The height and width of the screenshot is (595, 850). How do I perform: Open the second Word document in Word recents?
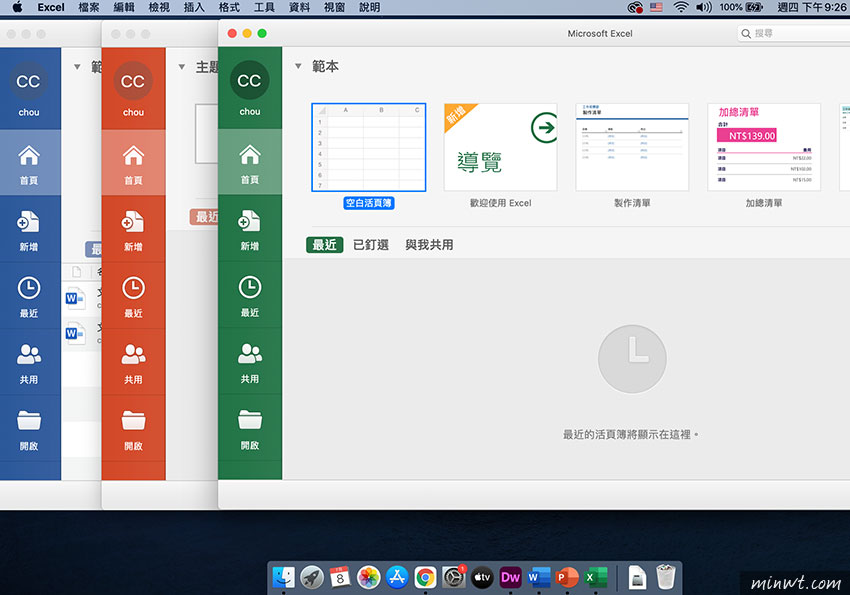click(82, 333)
